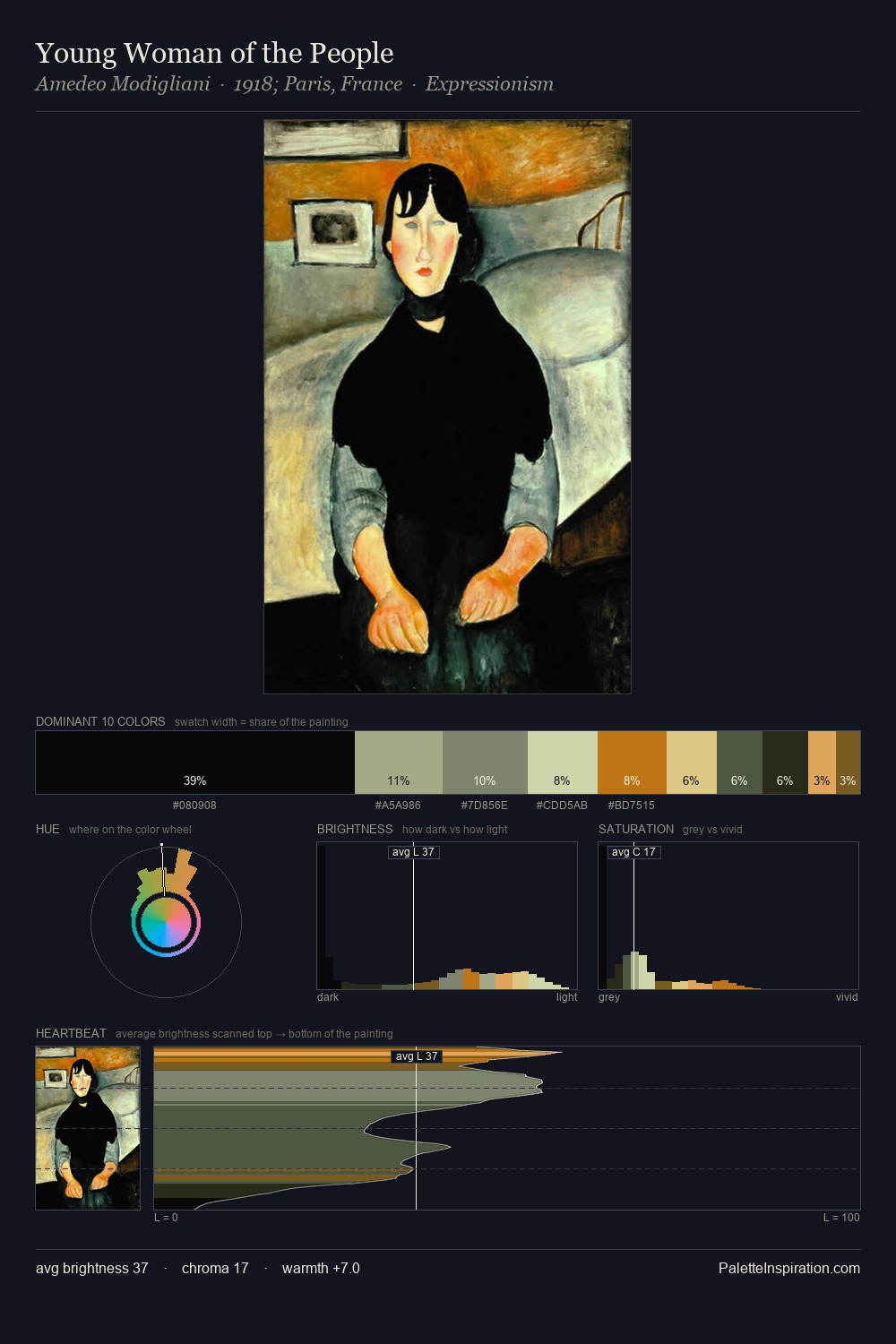This screenshot has height=1344, width=896.
Task: Click the 'L = 100' axis label
Action: [841, 1218]
